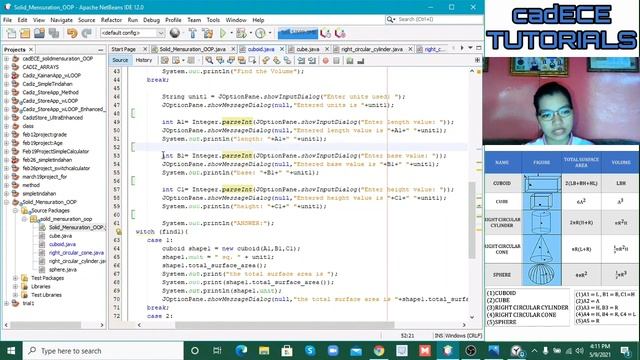This screenshot has height=360, width=640.
Task: Click the editor horizontal scrollbar thumb
Action: pos(285,325)
